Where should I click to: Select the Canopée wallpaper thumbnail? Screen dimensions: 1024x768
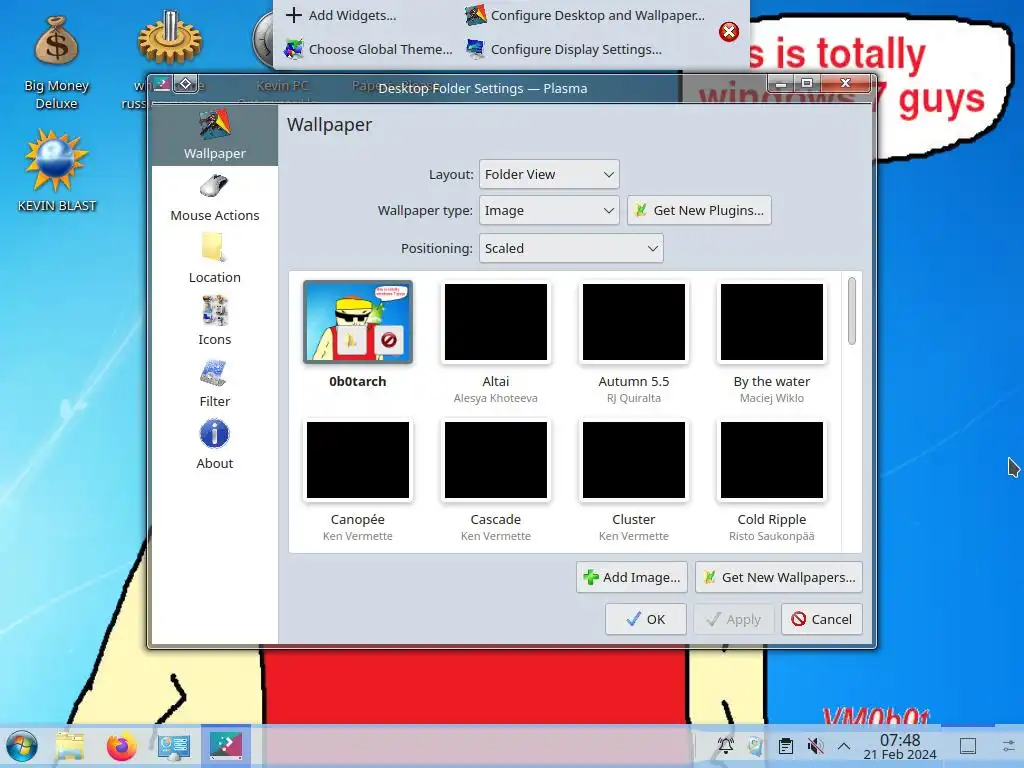358,460
